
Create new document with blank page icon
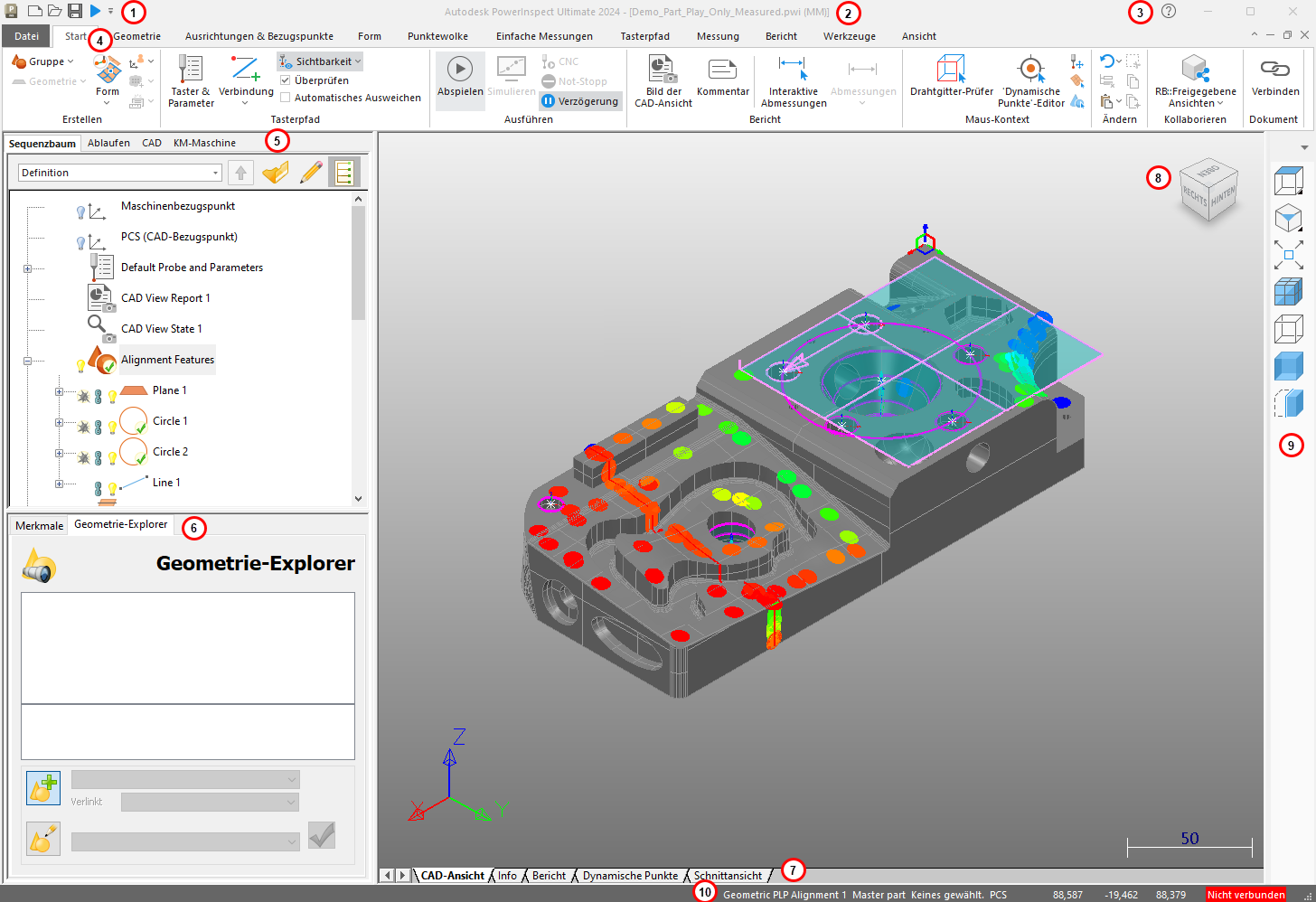(34, 11)
